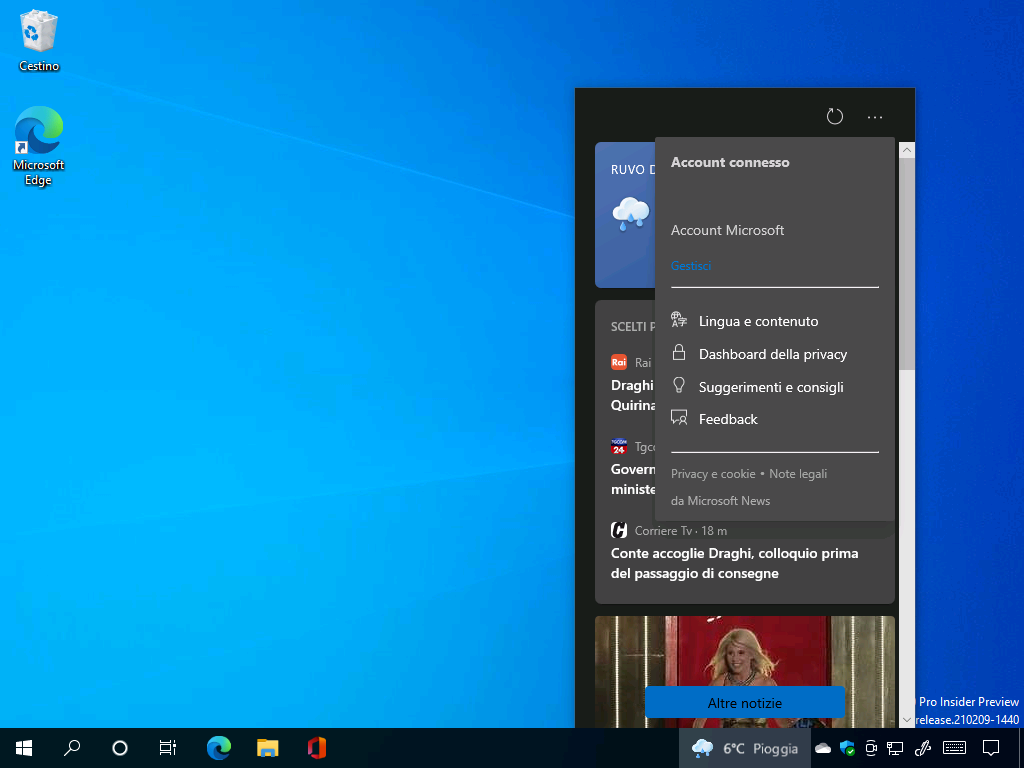Expand the taskbar weather widget showing 6°C Pioggia
The image size is (1024, 768).
(744, 748)
